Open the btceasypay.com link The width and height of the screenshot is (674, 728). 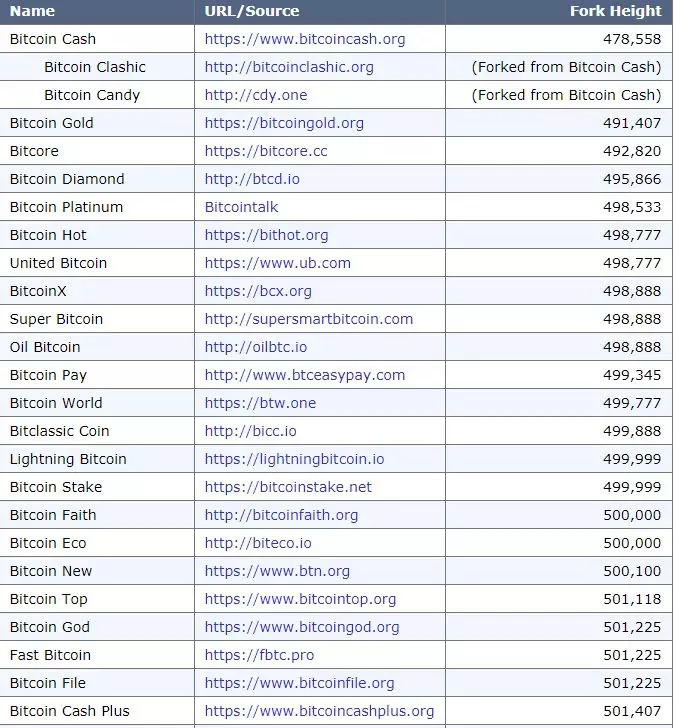(x=305, y=375)
